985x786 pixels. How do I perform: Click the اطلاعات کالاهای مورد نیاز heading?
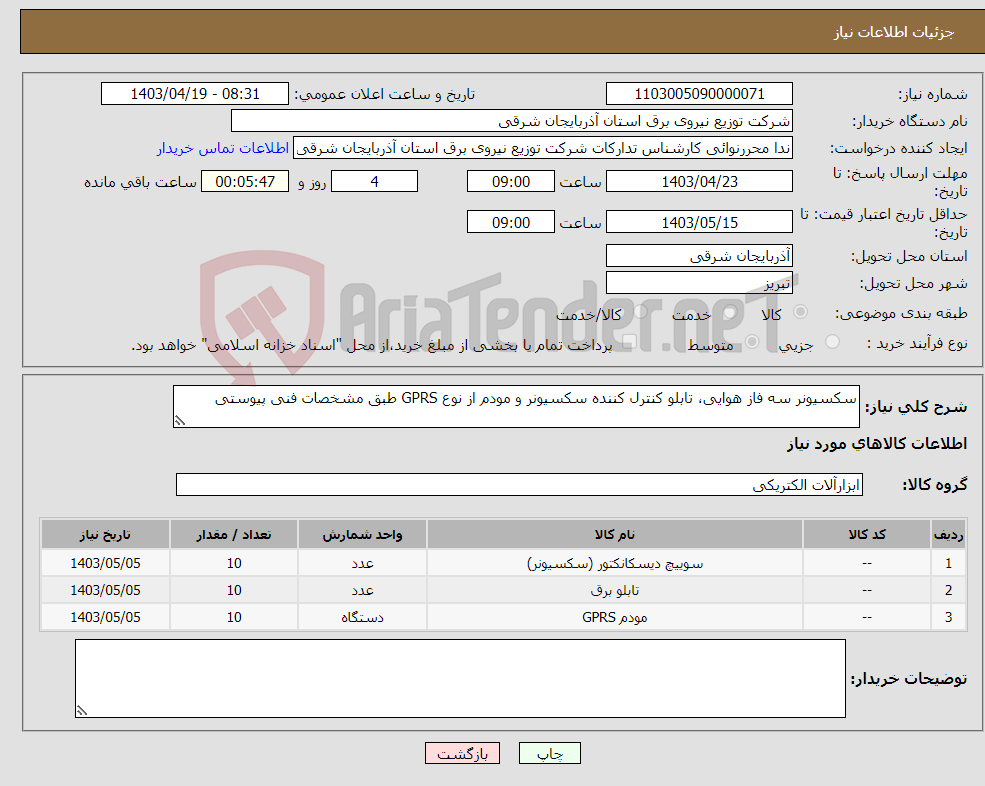pyautogui.click(x=877, y=444)
